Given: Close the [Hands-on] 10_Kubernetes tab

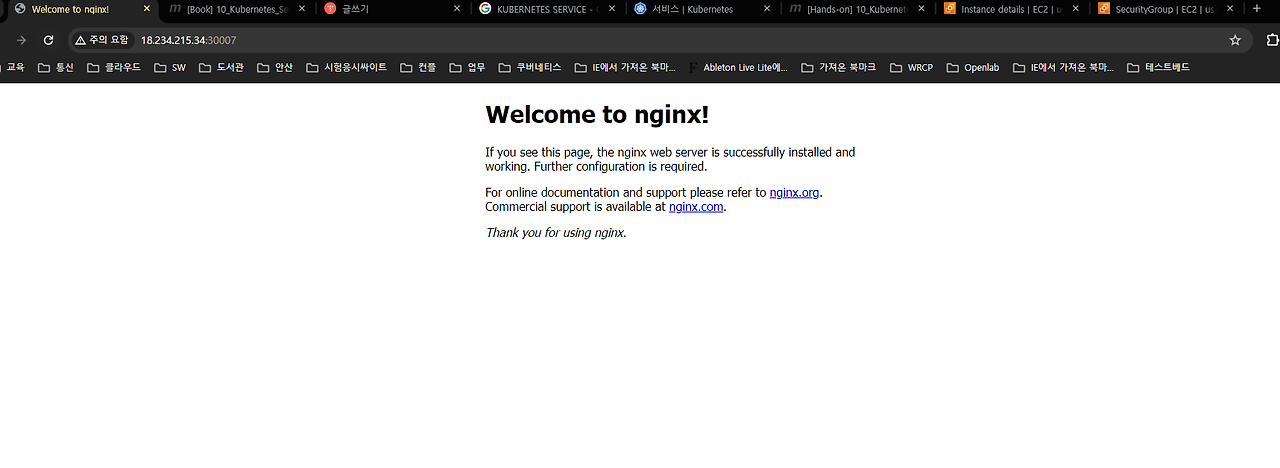Looking at the screenshot, I should 922,9.
